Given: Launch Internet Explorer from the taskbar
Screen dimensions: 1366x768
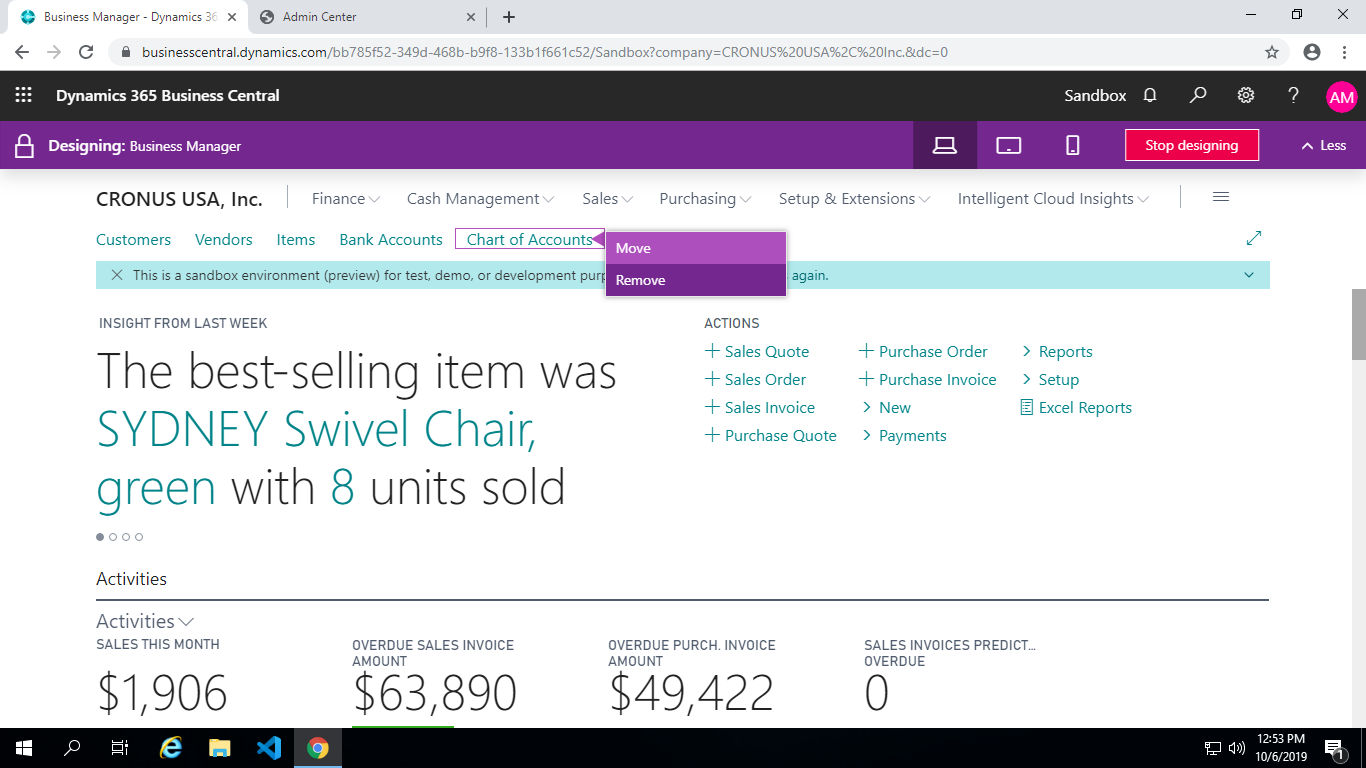Looking at the screenshot, I should coord(172,748).
